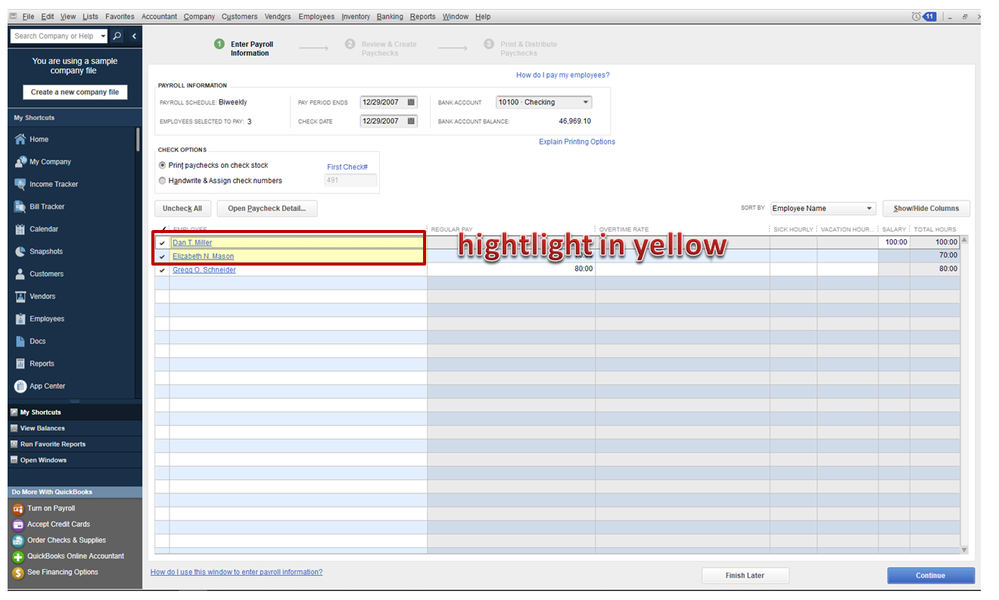Select Print paychecks on check stock

(x=162, y=165)
